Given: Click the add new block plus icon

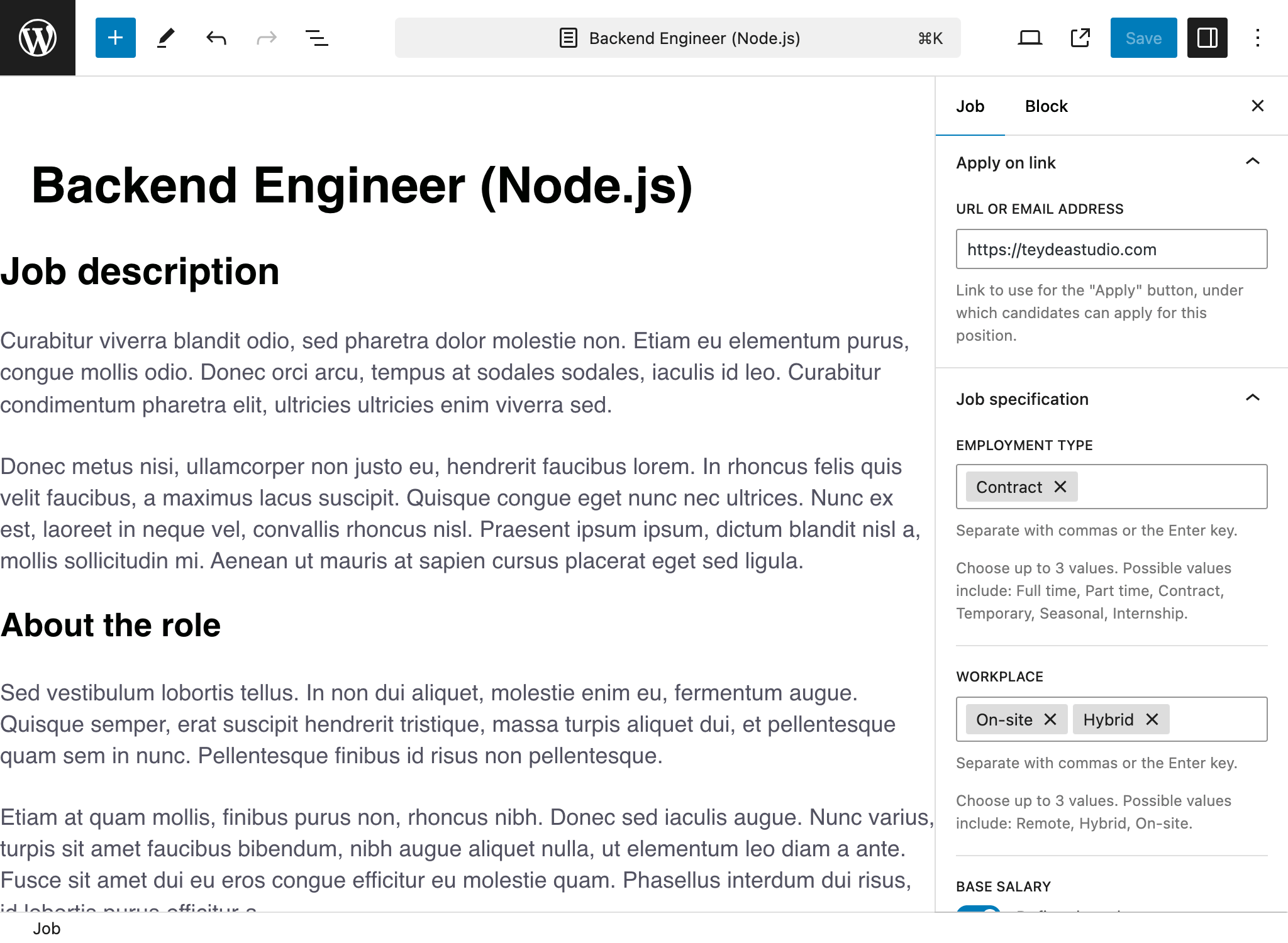Looking at the screenshot, I should pos(113,38).
